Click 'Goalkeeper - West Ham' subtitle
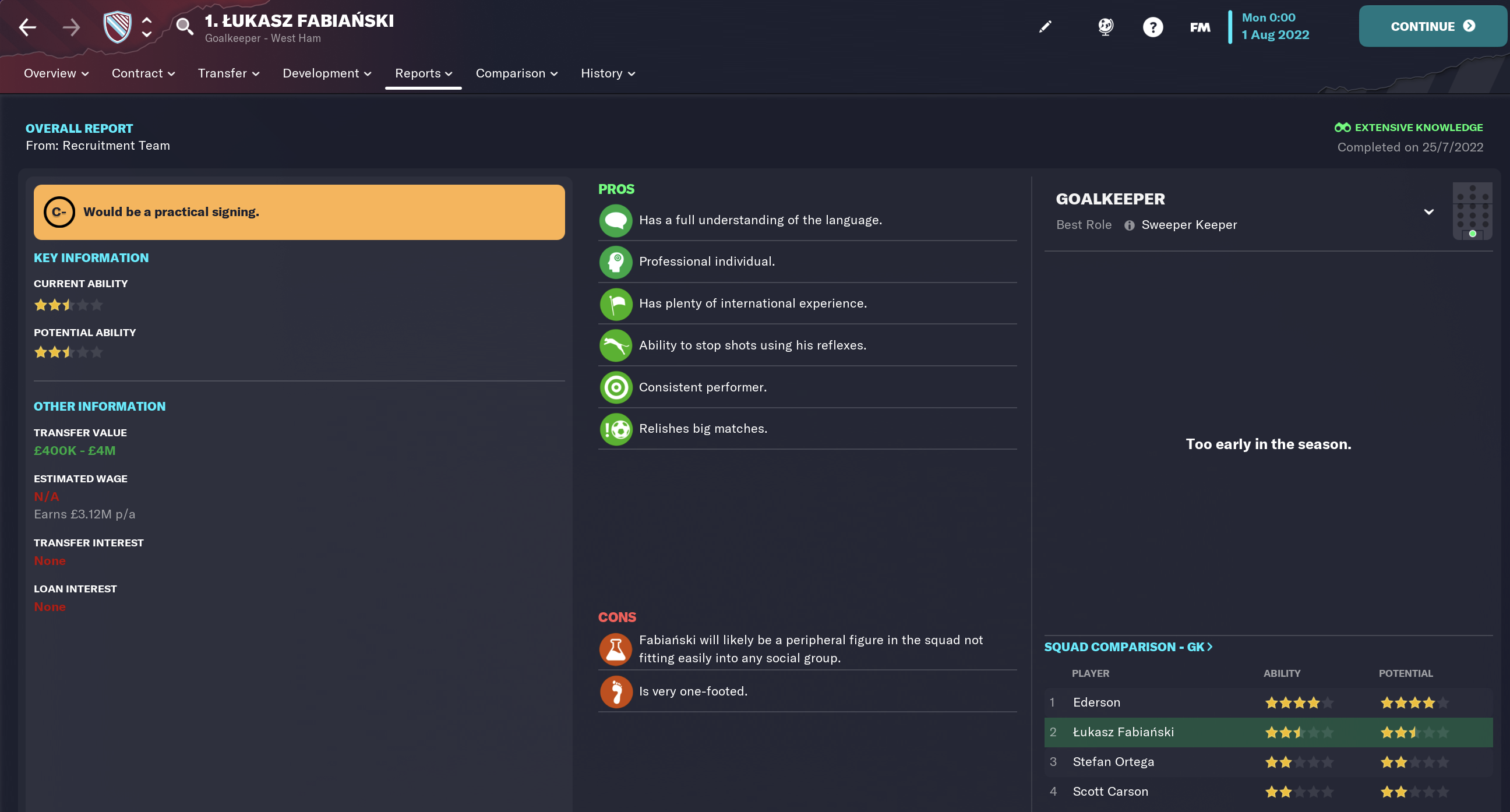The height and width of the screenshot is (812, 1510). (263, 38)
